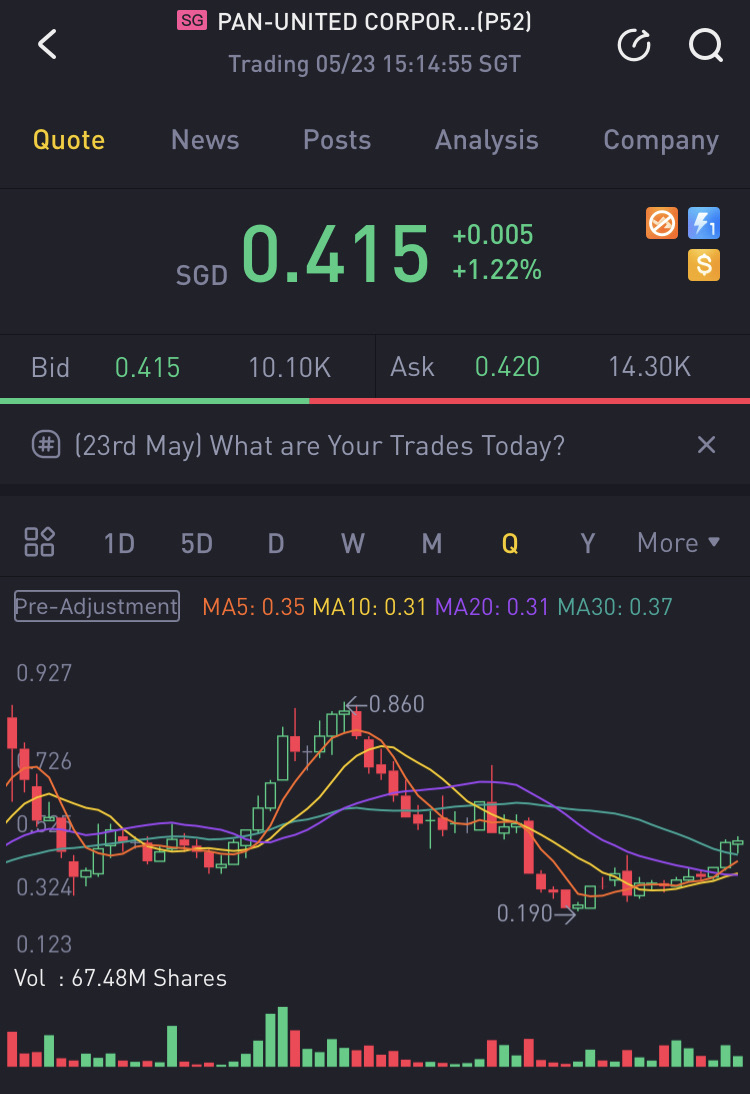Tap the 0.190 low price marker
The image size is (750, 1094).
point(525,913)
